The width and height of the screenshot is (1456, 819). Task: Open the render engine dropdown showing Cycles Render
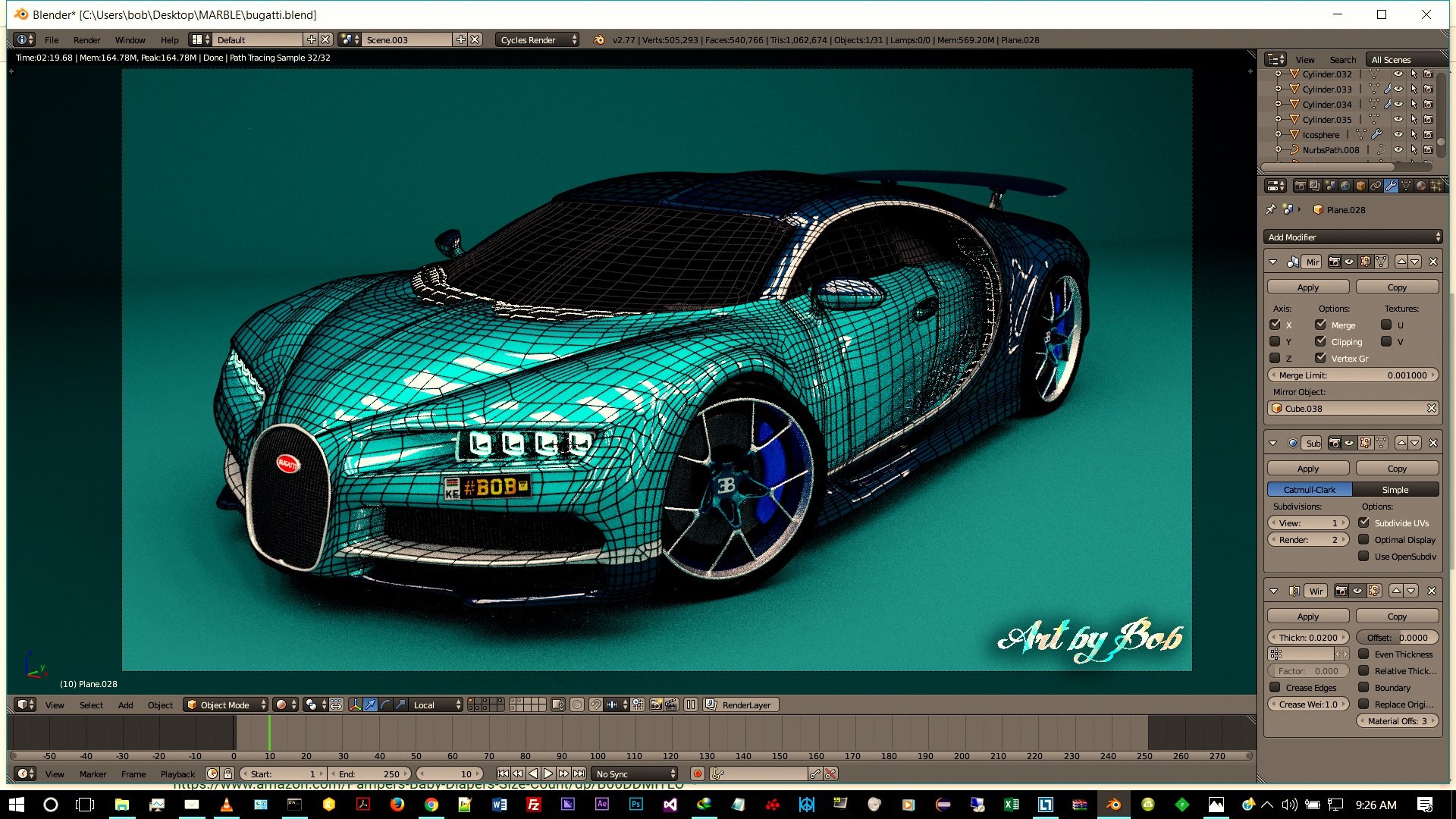pos(536,39)
